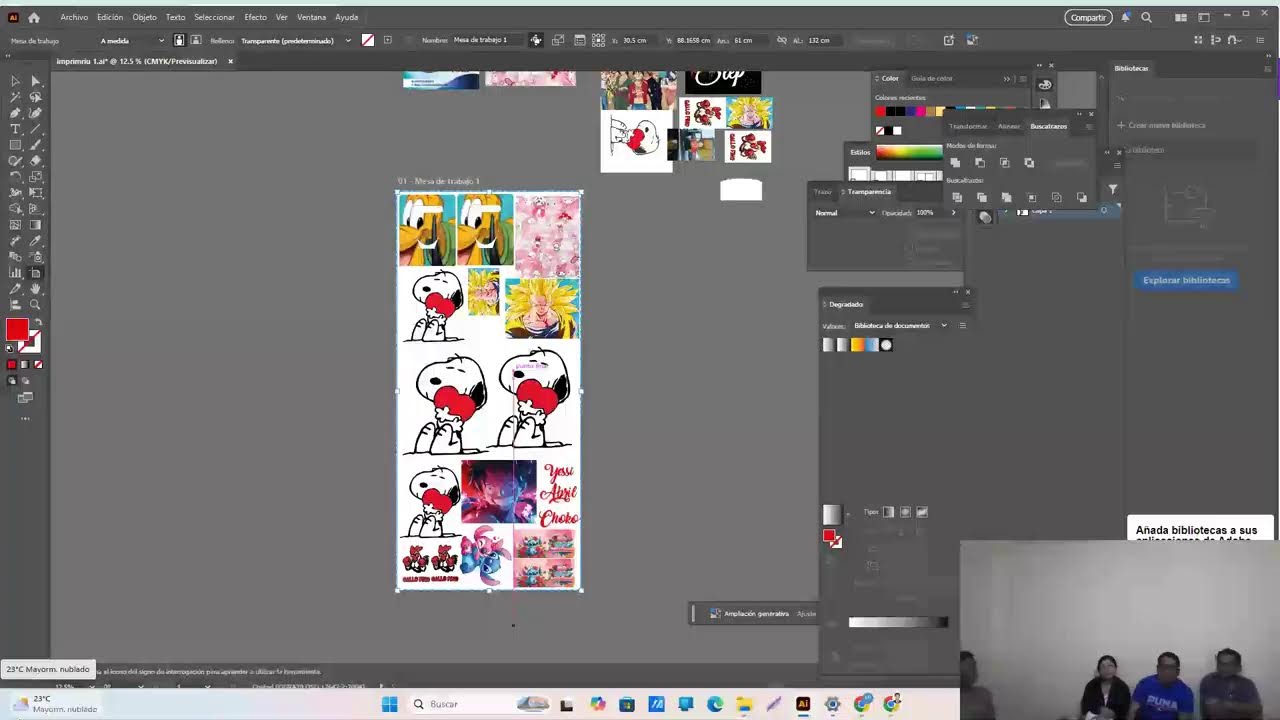Open Microsoft Edge from the taskbar
The image size is (1280, 720).
[x=715, y=704]
